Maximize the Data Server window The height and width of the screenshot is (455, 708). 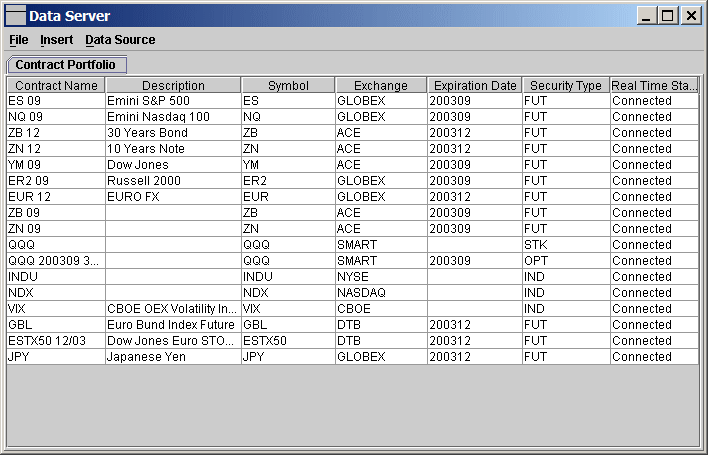[668, 16]
